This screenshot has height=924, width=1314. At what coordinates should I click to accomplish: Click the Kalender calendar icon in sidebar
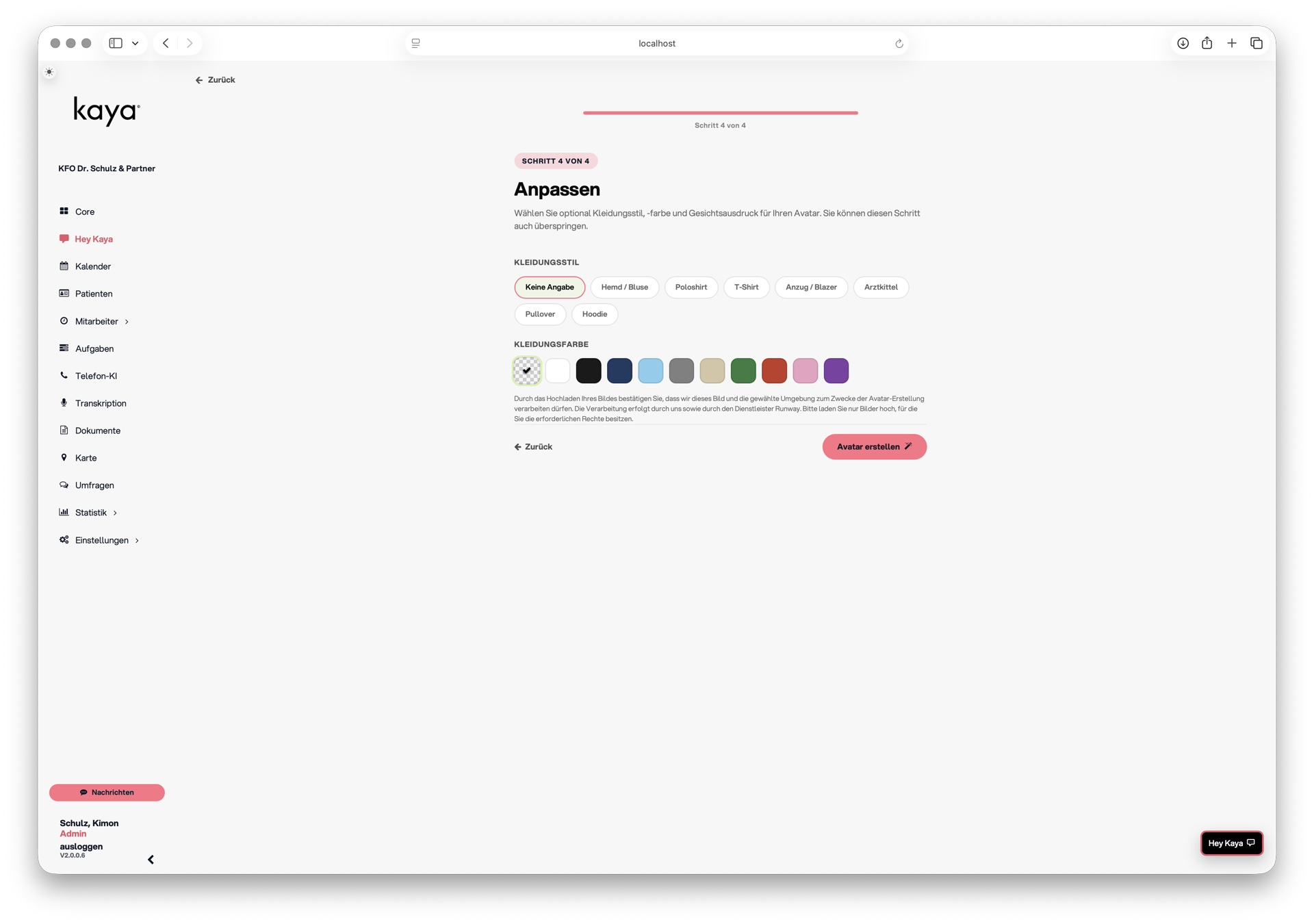coord(64,266)
